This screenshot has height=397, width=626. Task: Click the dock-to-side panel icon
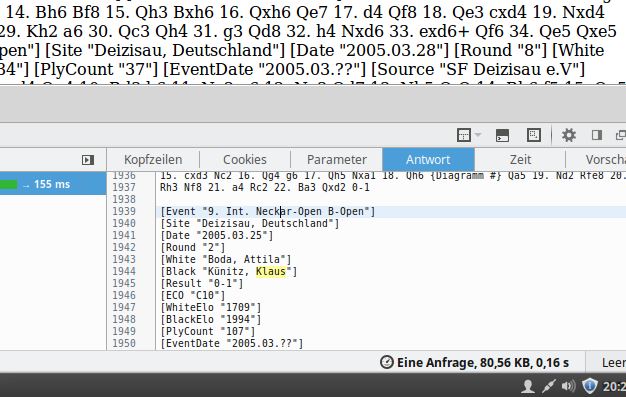tap(596, 135)
